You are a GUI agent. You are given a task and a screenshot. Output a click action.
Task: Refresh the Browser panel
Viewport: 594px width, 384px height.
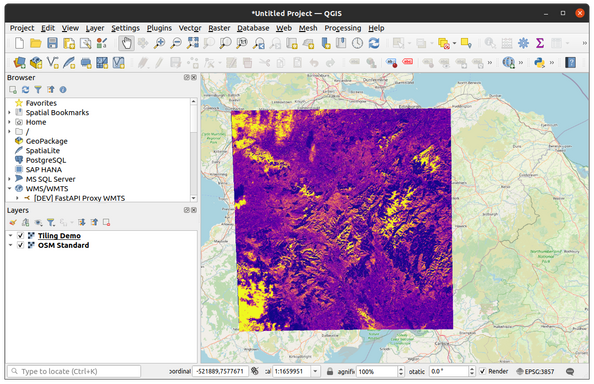25,90
